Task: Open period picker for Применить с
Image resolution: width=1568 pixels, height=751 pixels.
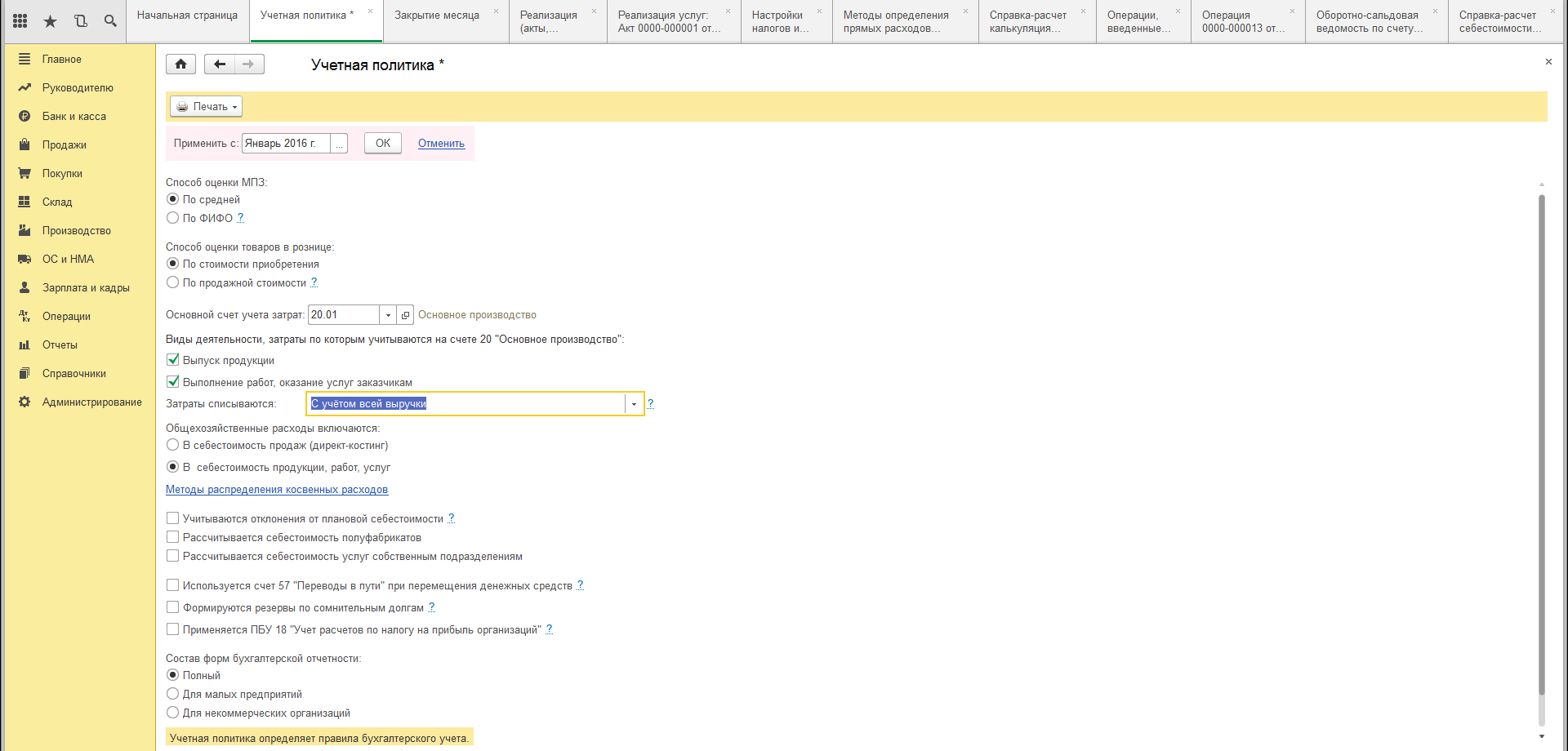Action: pyautogui.click(x=339, y=144)
